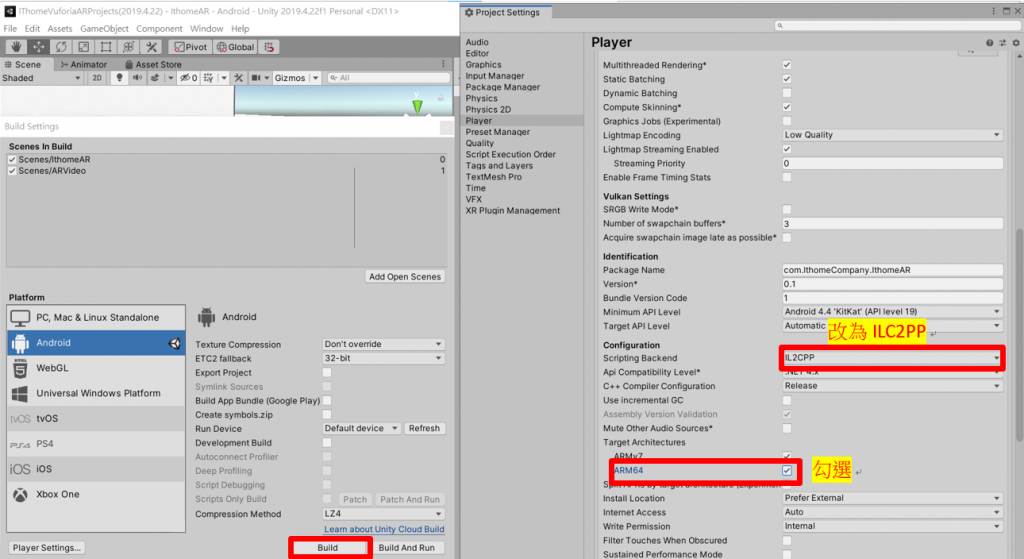
Task: Open ETC2 fallback dropdown
Action: point(383,359)
